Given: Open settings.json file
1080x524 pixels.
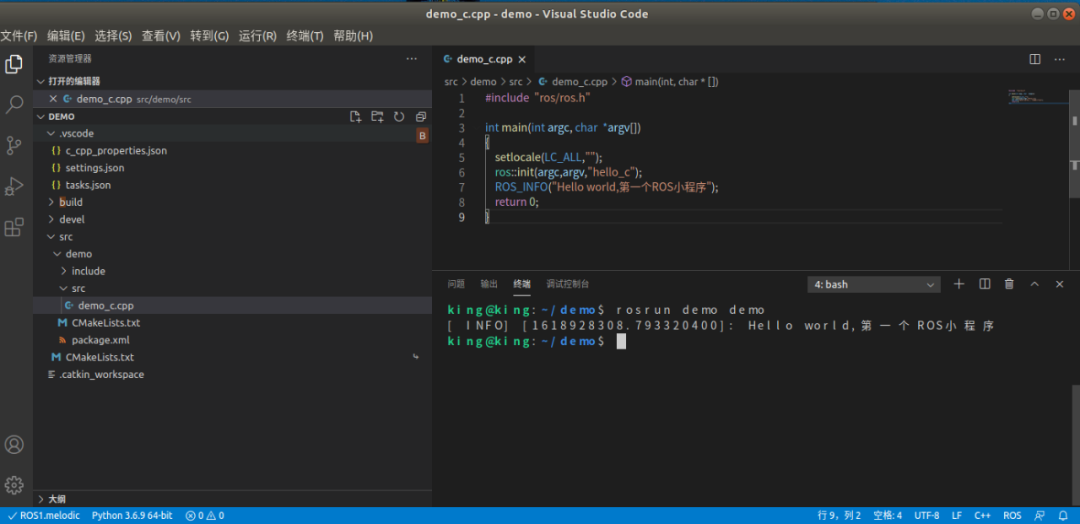Looking at the screenshot, I should click(95, 168).
